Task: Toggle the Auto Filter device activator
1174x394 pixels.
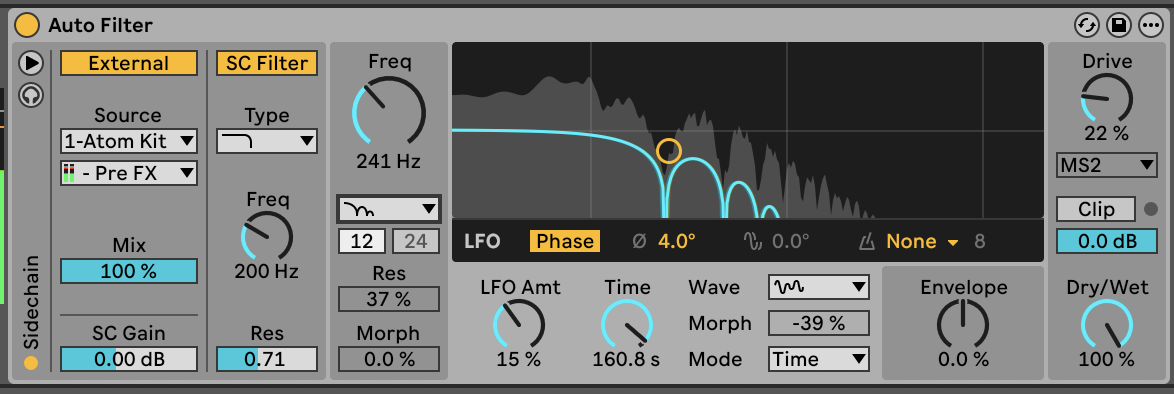Action: (x=26, y=25)
